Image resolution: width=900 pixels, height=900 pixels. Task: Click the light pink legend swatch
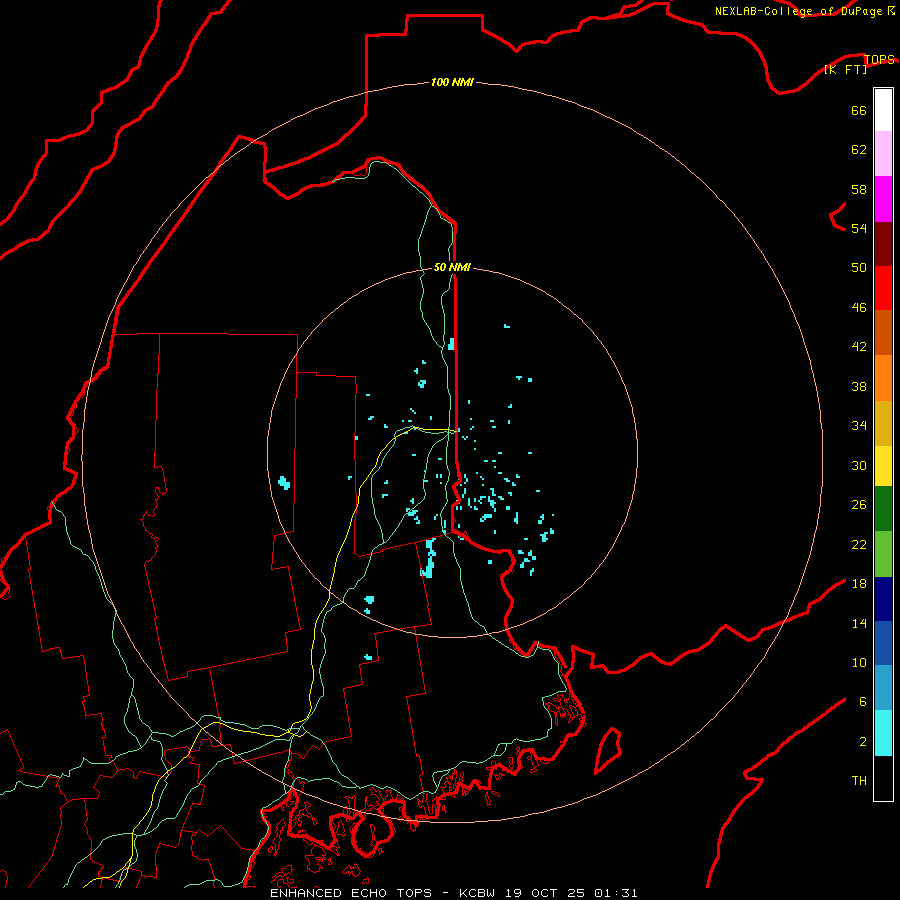[x=883, y=153]
